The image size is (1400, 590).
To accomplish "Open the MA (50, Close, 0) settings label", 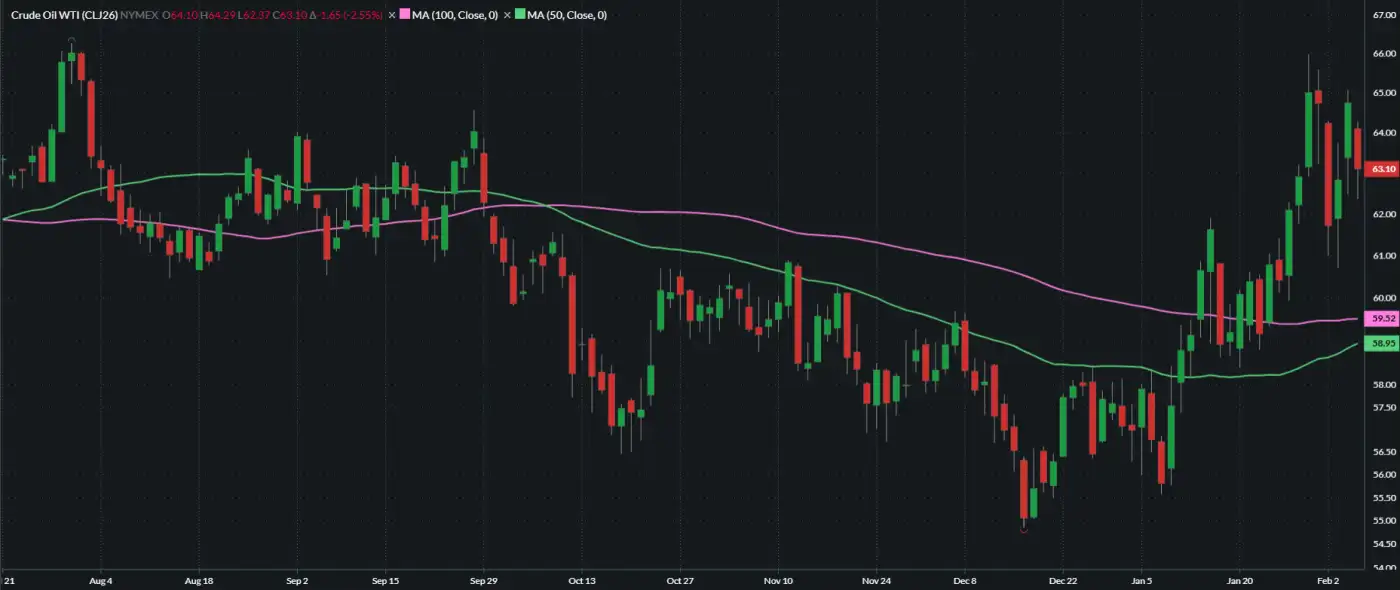I will tap(566, 15).
